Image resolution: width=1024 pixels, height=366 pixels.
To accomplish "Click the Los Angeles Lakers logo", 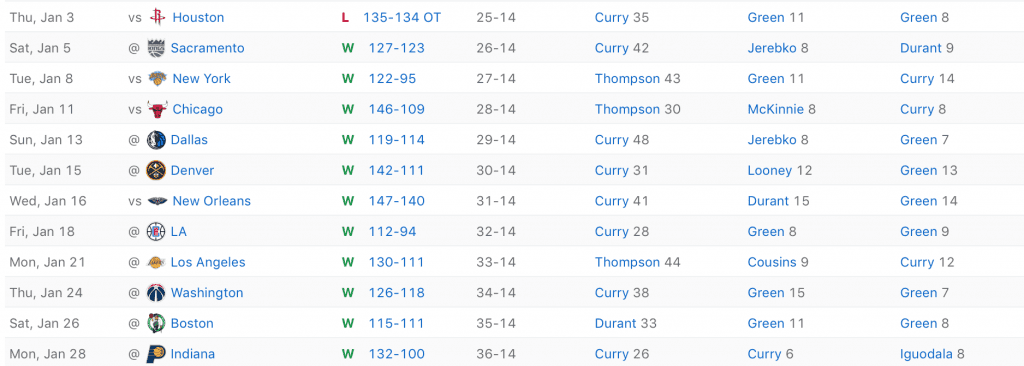I will click(x=157, y=263).
